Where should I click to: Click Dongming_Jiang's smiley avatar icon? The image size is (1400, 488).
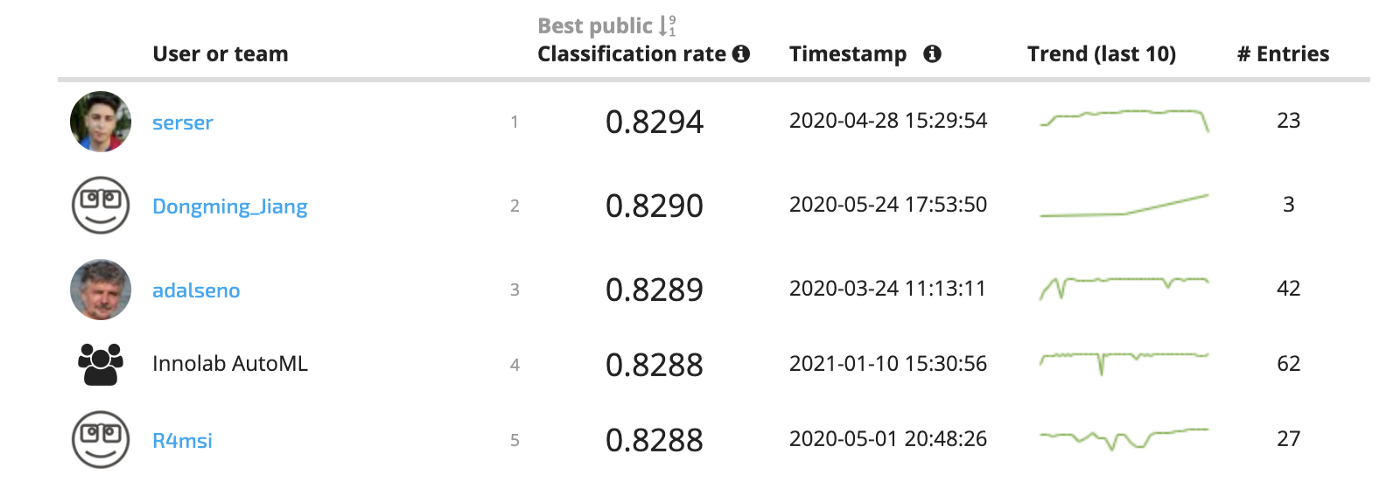[101, 206]
